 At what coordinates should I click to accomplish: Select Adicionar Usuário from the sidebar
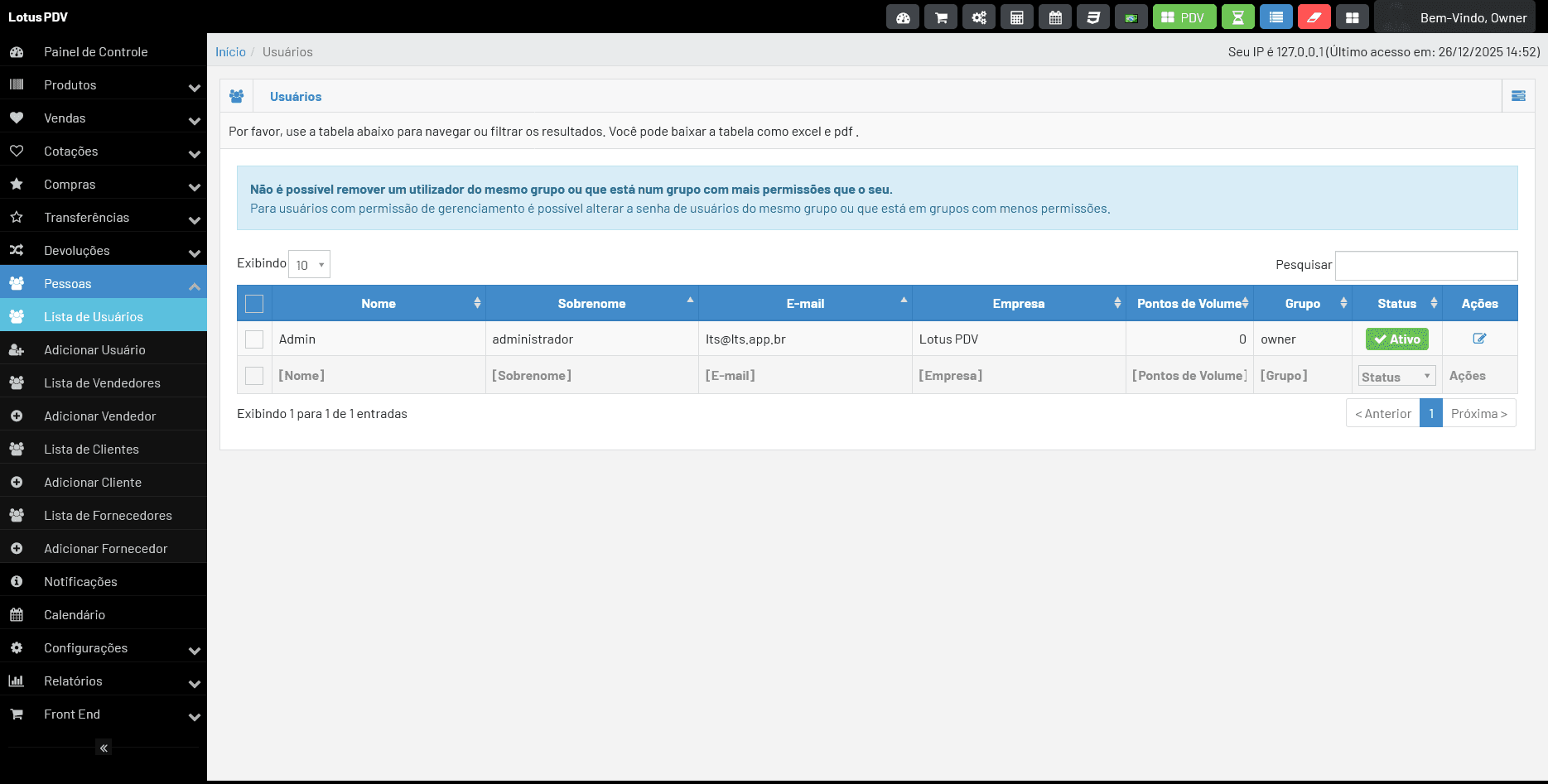point(94,350)
